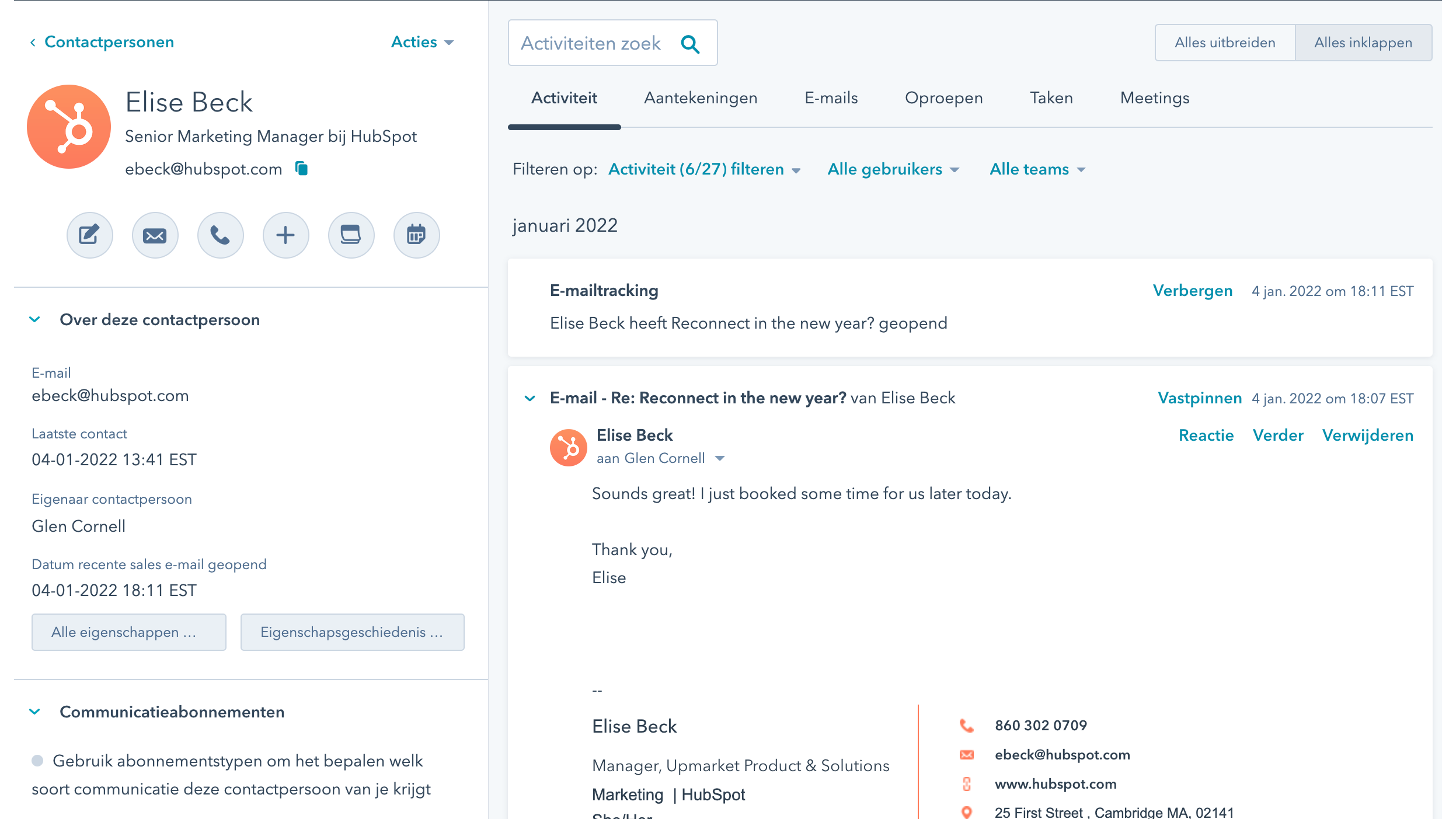Viewport: 1456px width, 819px height.
Task: Open the Activiteit (6/27) filteren dropdown
Action: (x=700, y=169)
